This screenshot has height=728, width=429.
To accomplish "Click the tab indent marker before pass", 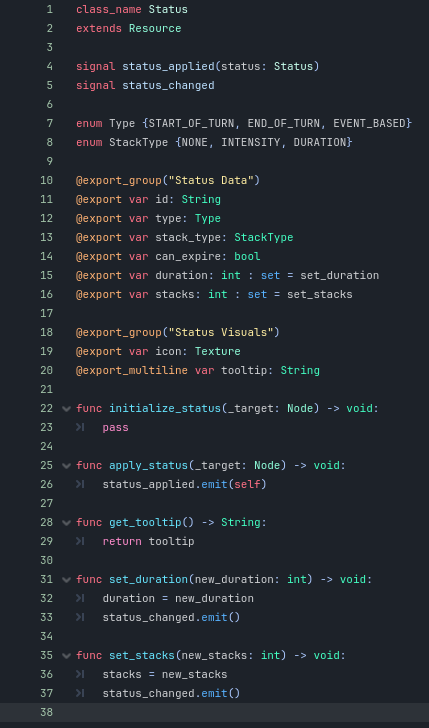I will (x=80, y=427).
